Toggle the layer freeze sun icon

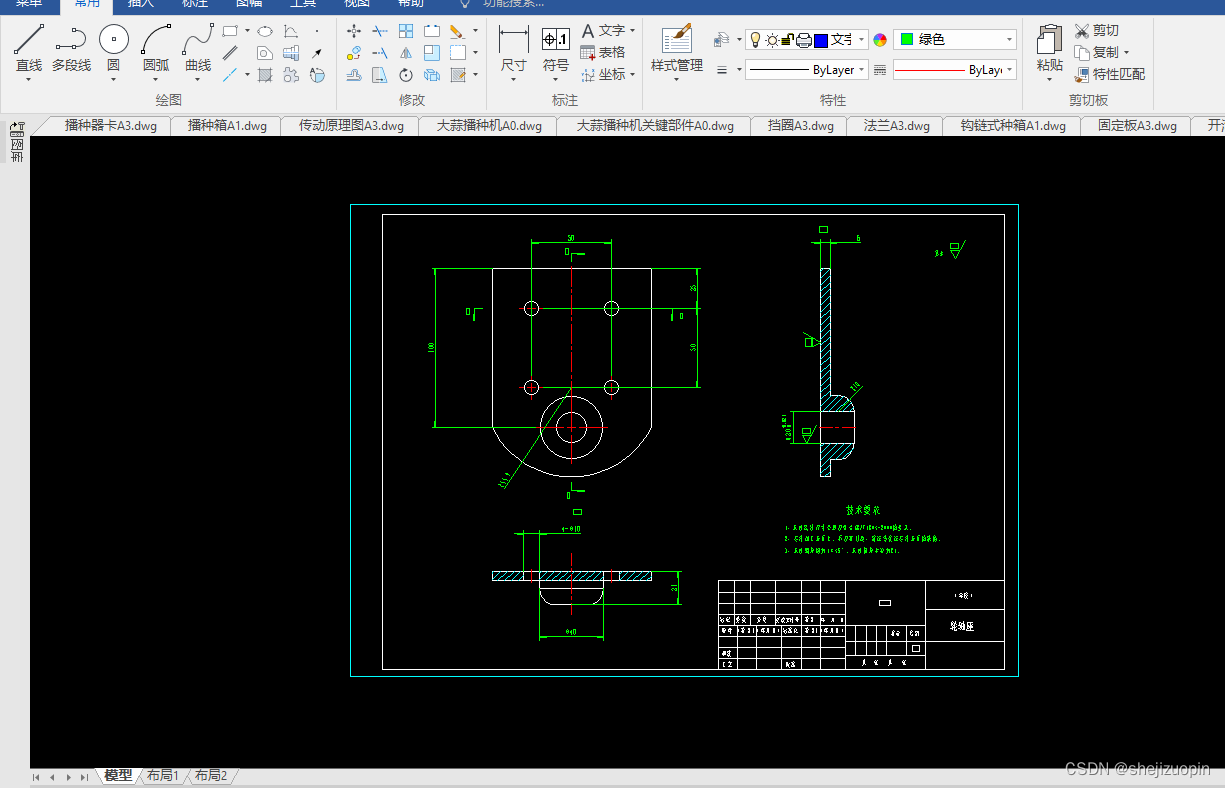(772, 40)
